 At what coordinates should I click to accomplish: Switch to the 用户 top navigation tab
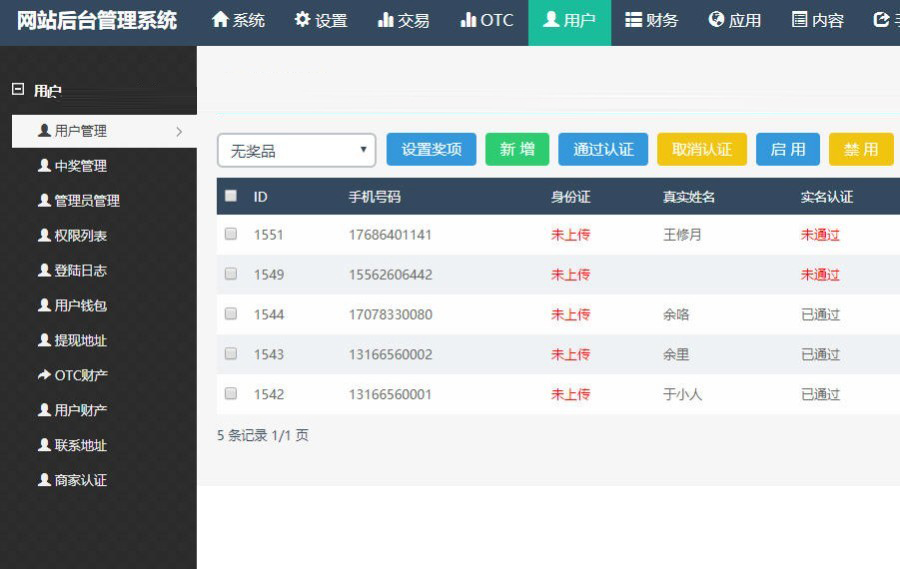[569, 21]
